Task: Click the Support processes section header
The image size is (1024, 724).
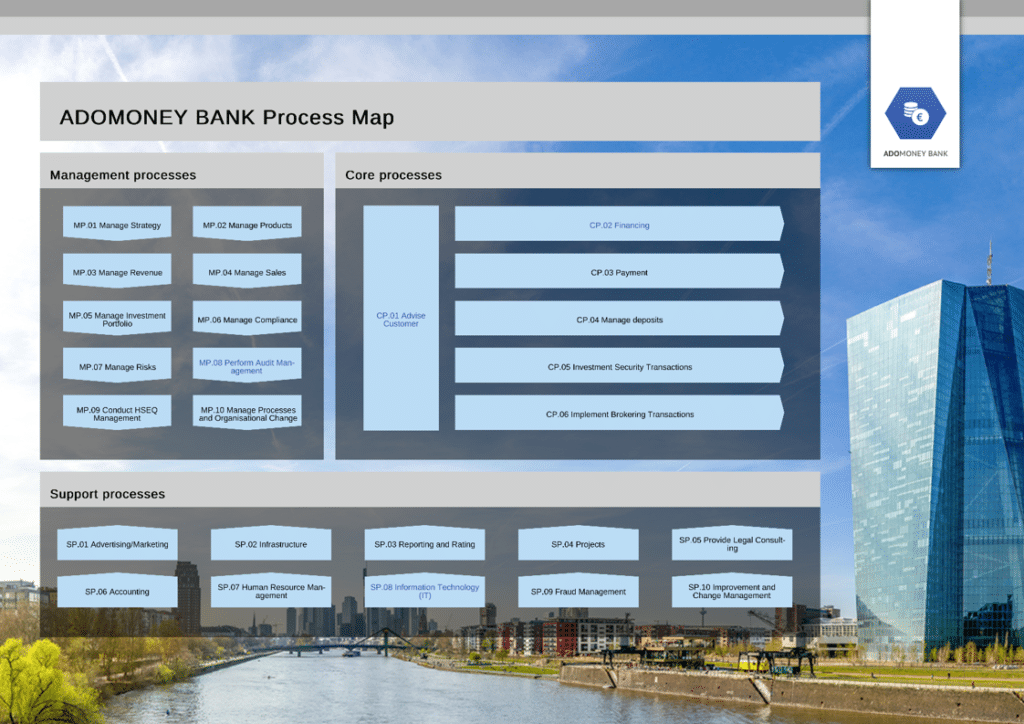Action: 107,494
